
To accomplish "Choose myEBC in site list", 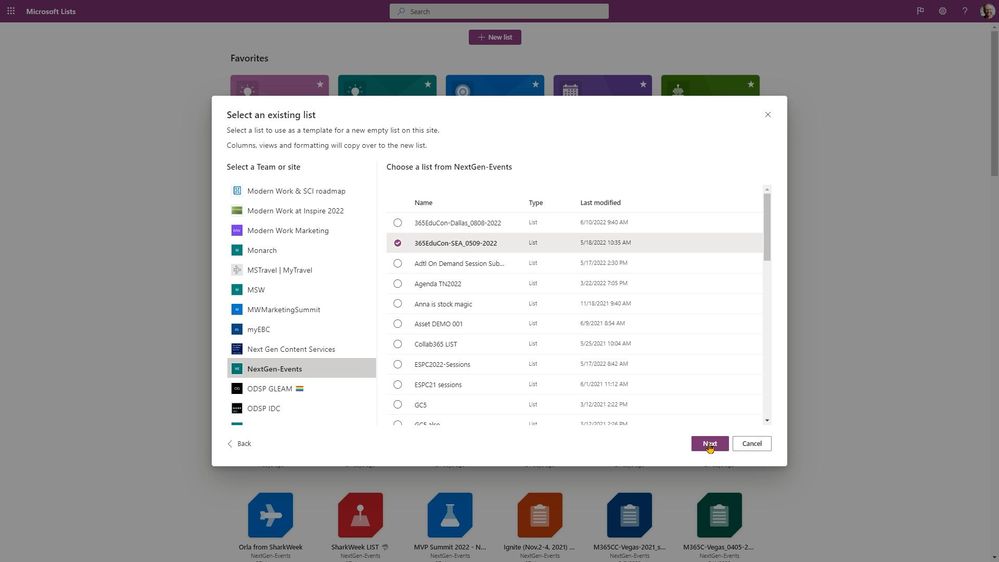I will coord(301,329).
